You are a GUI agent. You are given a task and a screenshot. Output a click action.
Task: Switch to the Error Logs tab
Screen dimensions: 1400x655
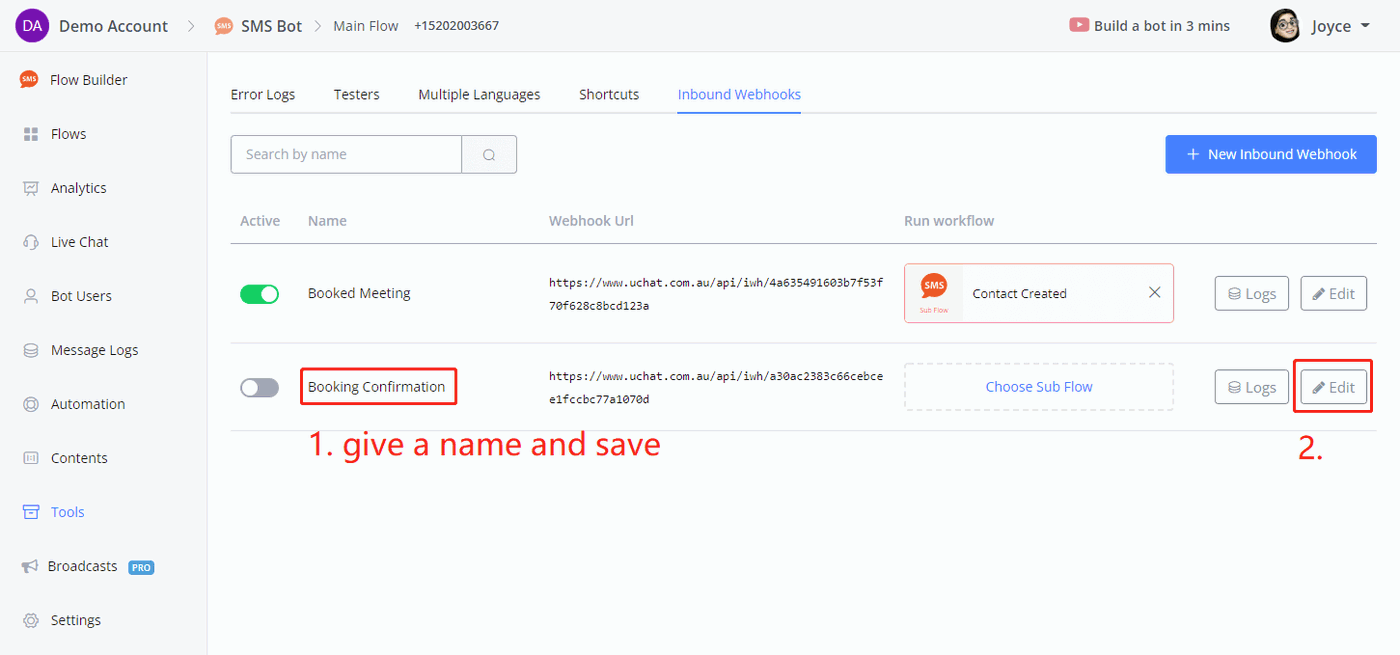(263, 94)
